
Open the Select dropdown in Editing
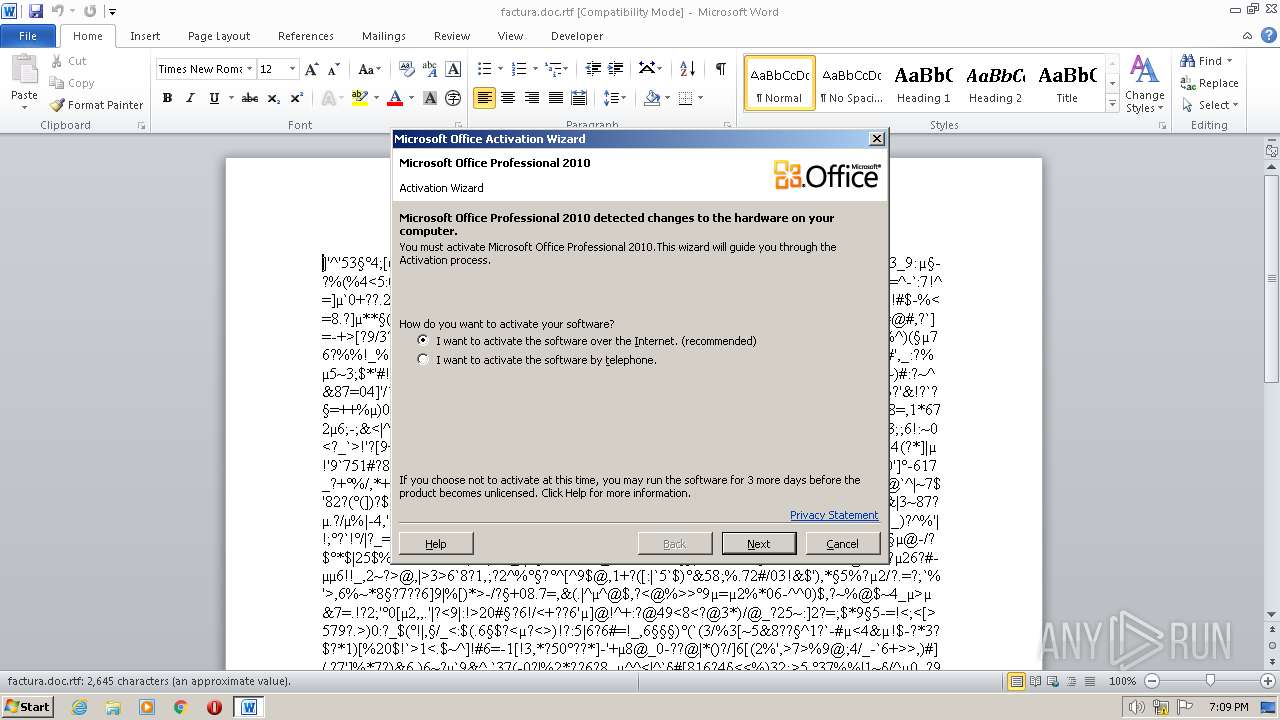tap(1209, 105)
